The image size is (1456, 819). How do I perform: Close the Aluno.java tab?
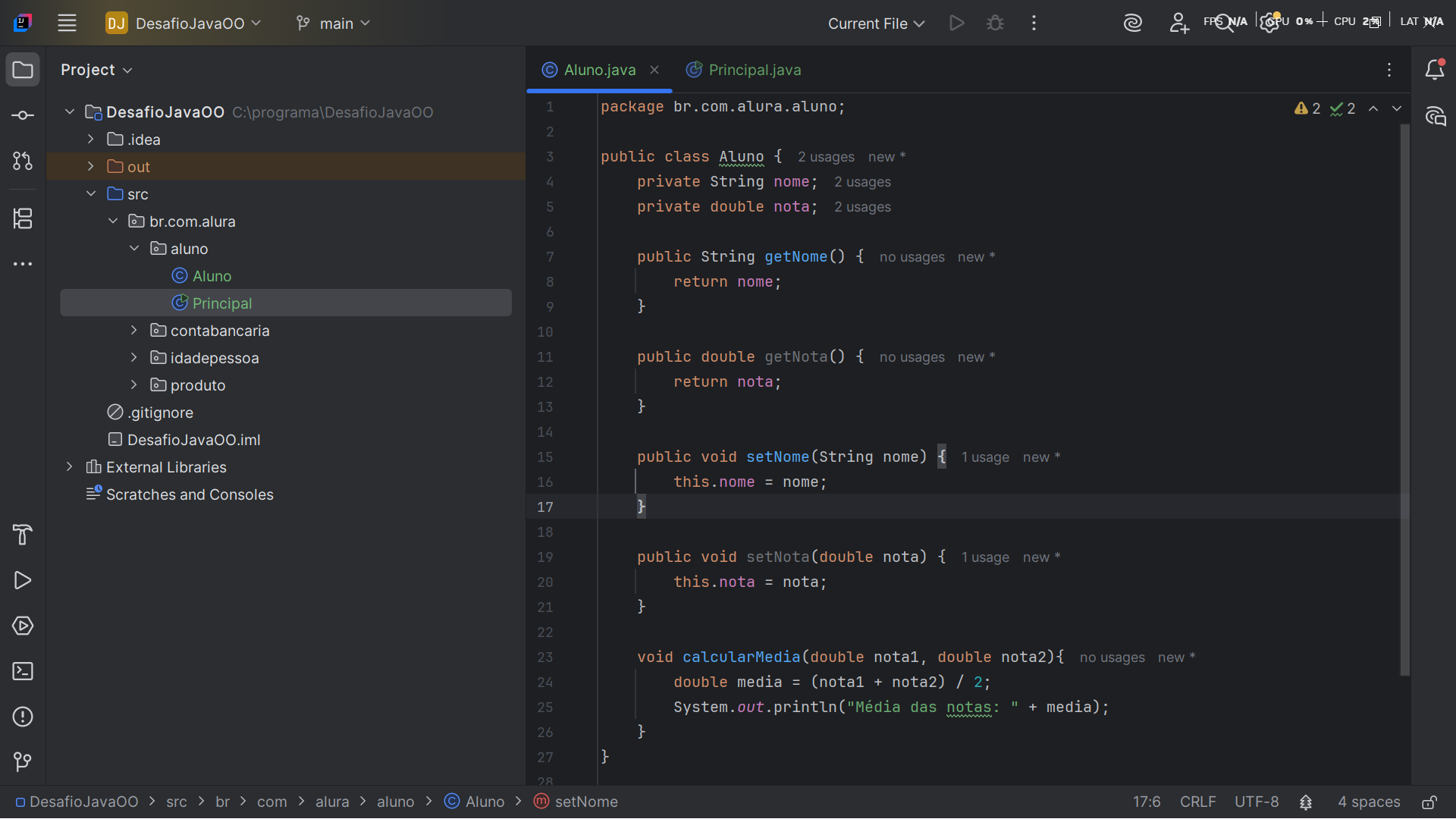click(654, 70)
